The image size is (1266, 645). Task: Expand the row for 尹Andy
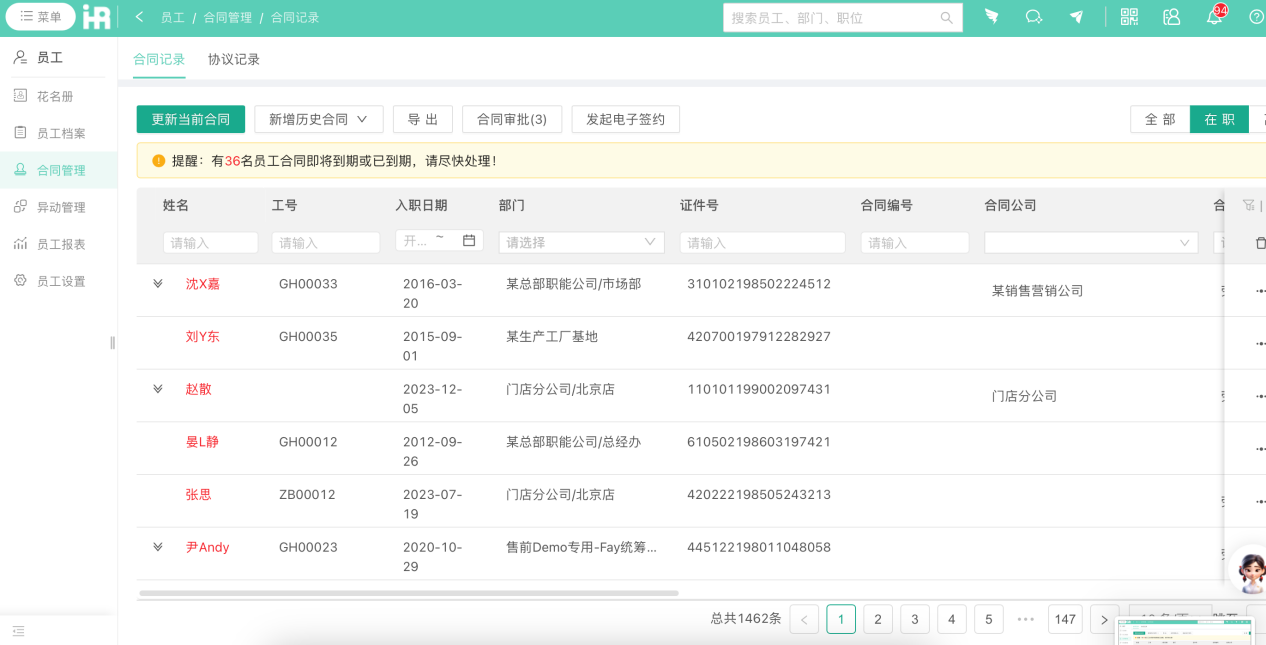pyautogui.click(x=157, y=547)
